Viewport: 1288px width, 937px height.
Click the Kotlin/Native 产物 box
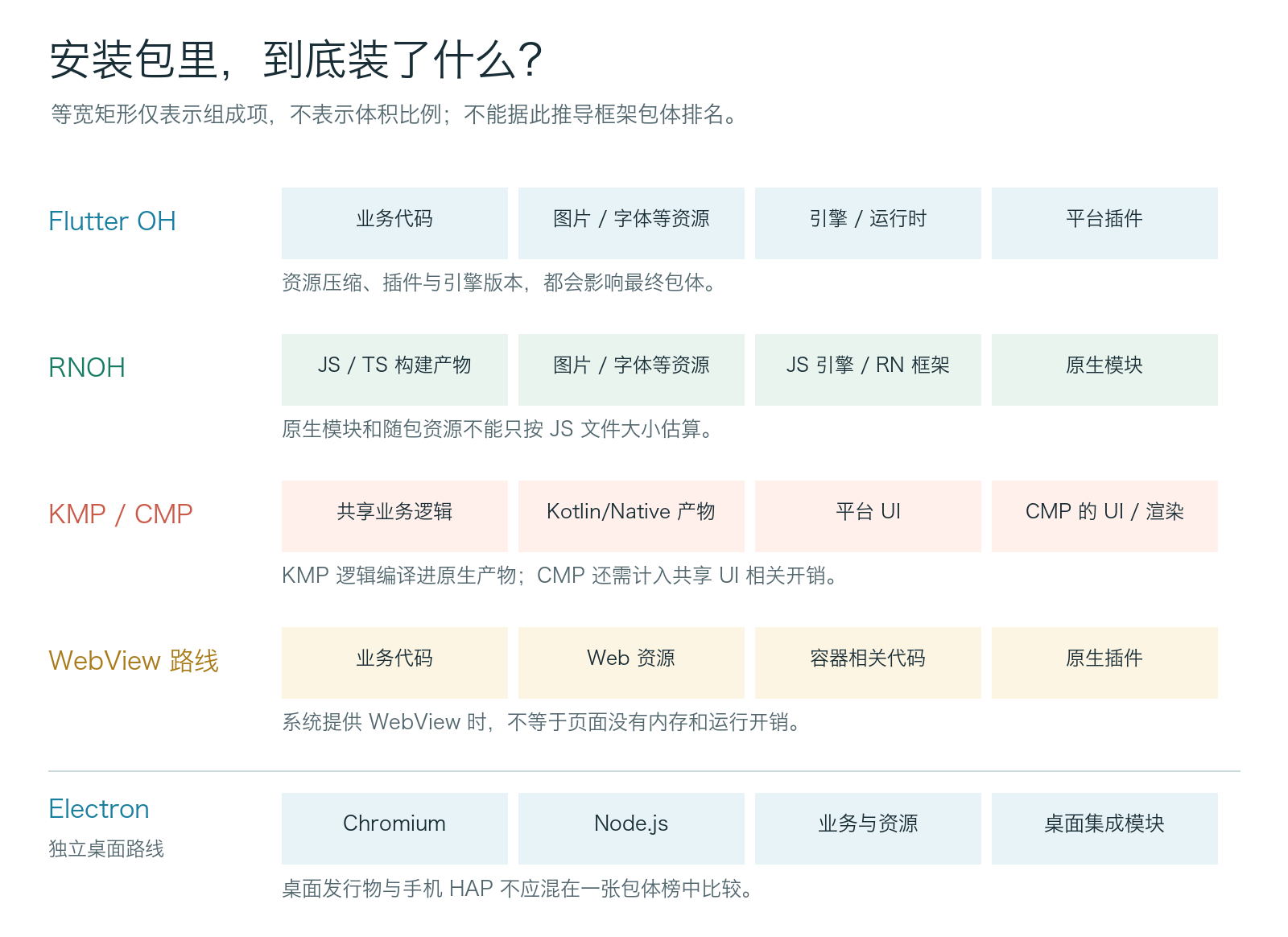tap(631, 516)
